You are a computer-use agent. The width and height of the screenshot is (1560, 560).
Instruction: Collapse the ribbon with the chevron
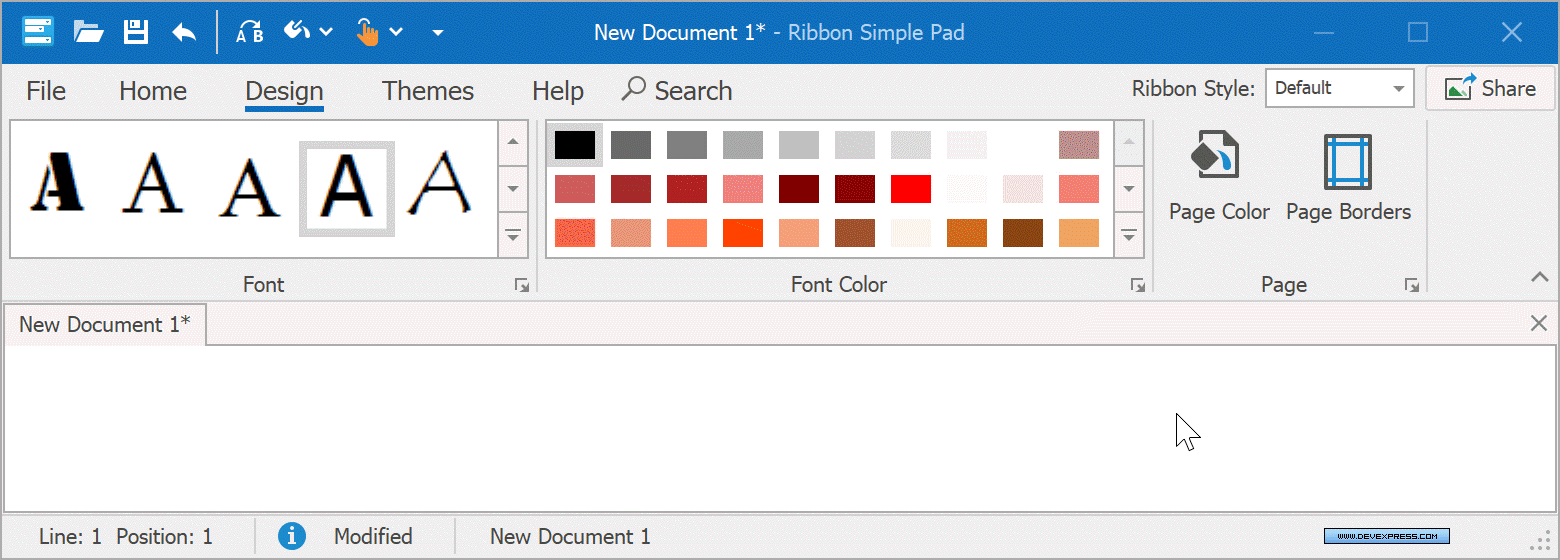click(1538, 277)
